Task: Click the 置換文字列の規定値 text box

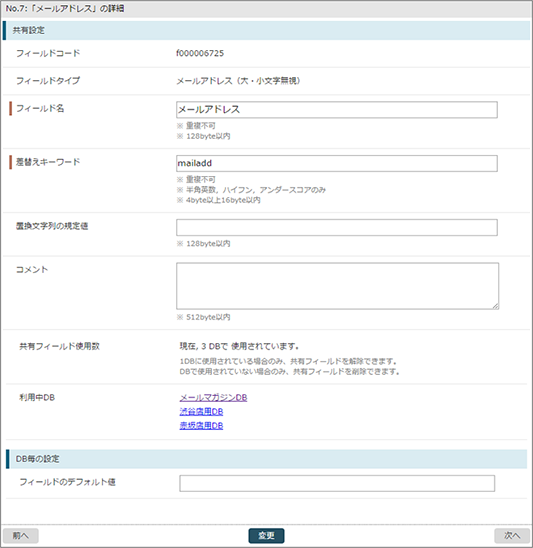Action: tap(337, 228)
